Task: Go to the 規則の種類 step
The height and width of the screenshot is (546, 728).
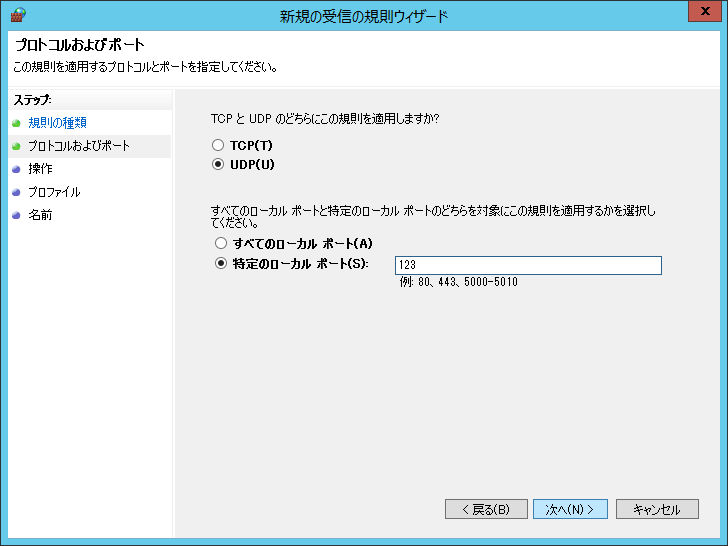Action: (x=57, y=123)
